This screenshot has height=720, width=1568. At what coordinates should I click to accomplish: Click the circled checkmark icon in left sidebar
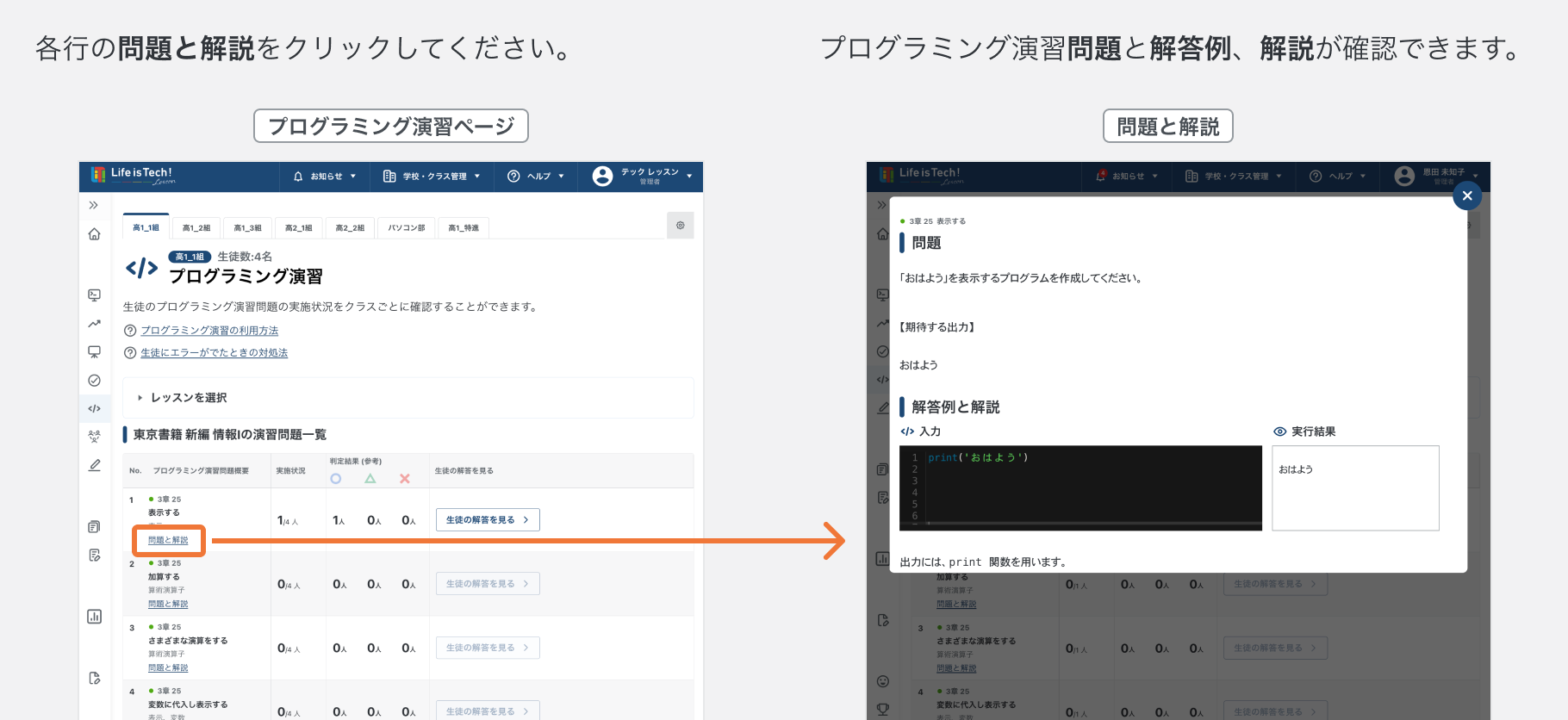pyautogui.click(x=95, y=381)
